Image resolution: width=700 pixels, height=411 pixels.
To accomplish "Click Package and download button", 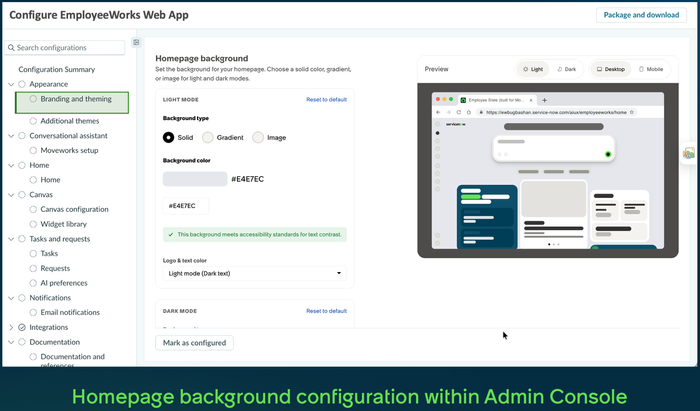I will [x=641, y=15].
